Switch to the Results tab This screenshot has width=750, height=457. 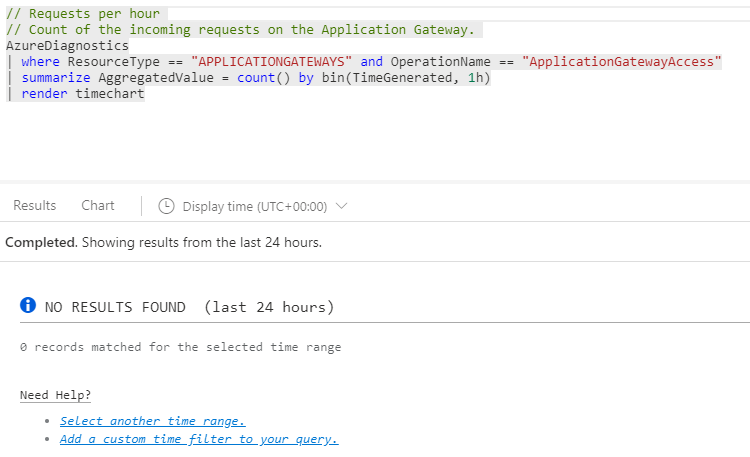[34, 205]
